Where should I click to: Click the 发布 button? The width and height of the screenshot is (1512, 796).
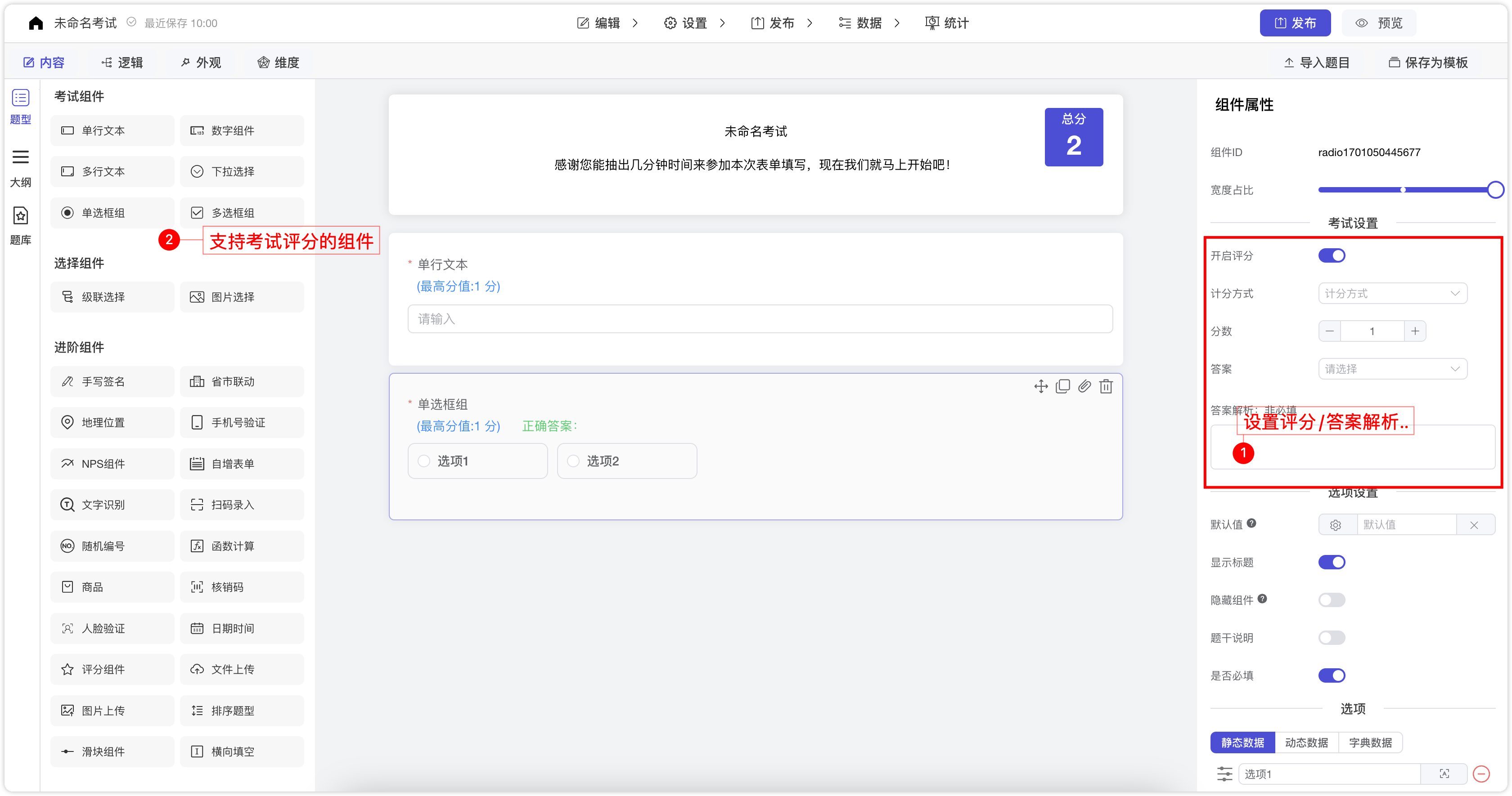pyautogui.click(x=1295, y=23)
